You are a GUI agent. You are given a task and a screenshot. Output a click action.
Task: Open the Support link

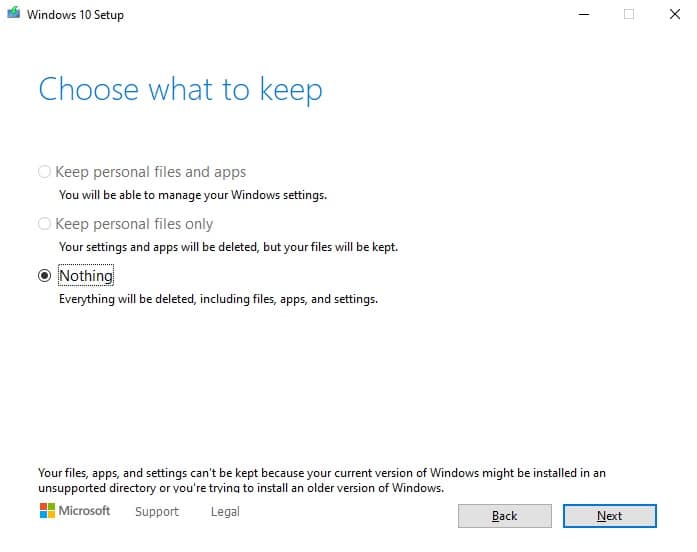pyautogui.click(x=157, y=512)
